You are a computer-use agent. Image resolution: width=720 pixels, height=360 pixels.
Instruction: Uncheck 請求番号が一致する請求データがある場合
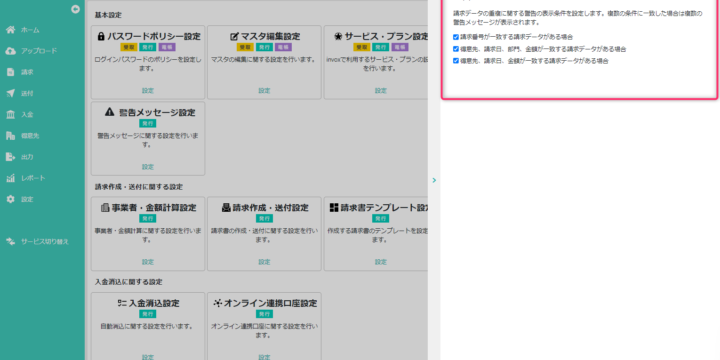(456, 37)
